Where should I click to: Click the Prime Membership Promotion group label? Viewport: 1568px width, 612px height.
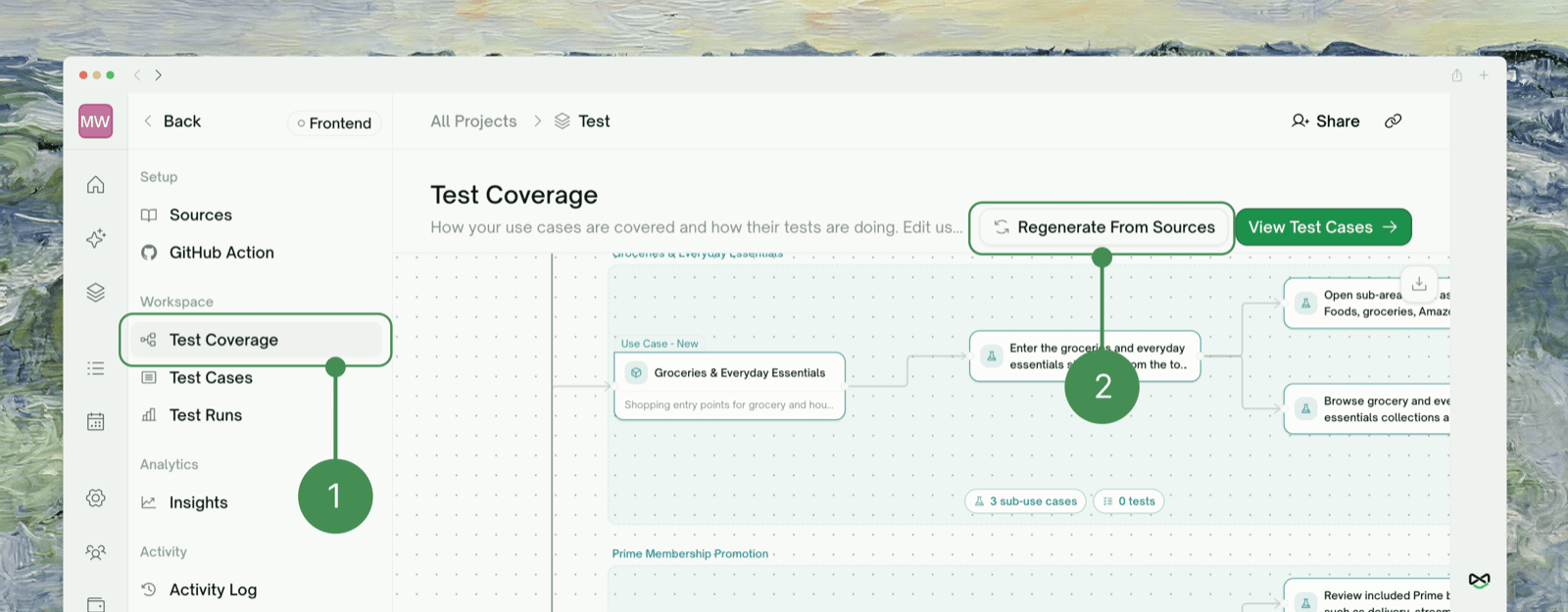(x=690, y=554)
